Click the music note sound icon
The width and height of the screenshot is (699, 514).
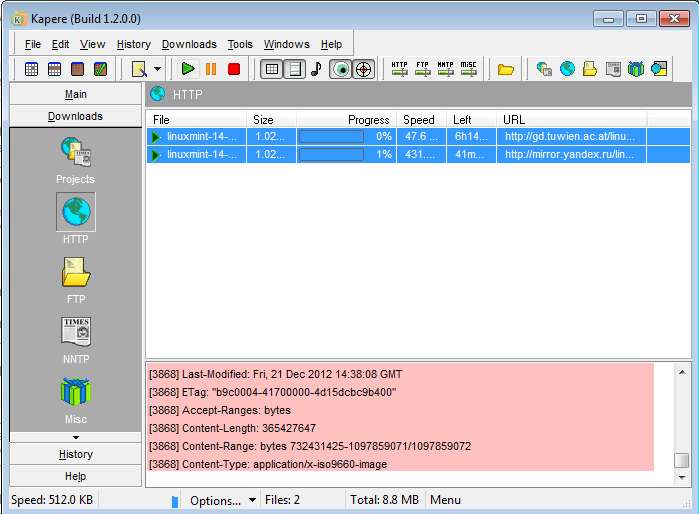317,69
